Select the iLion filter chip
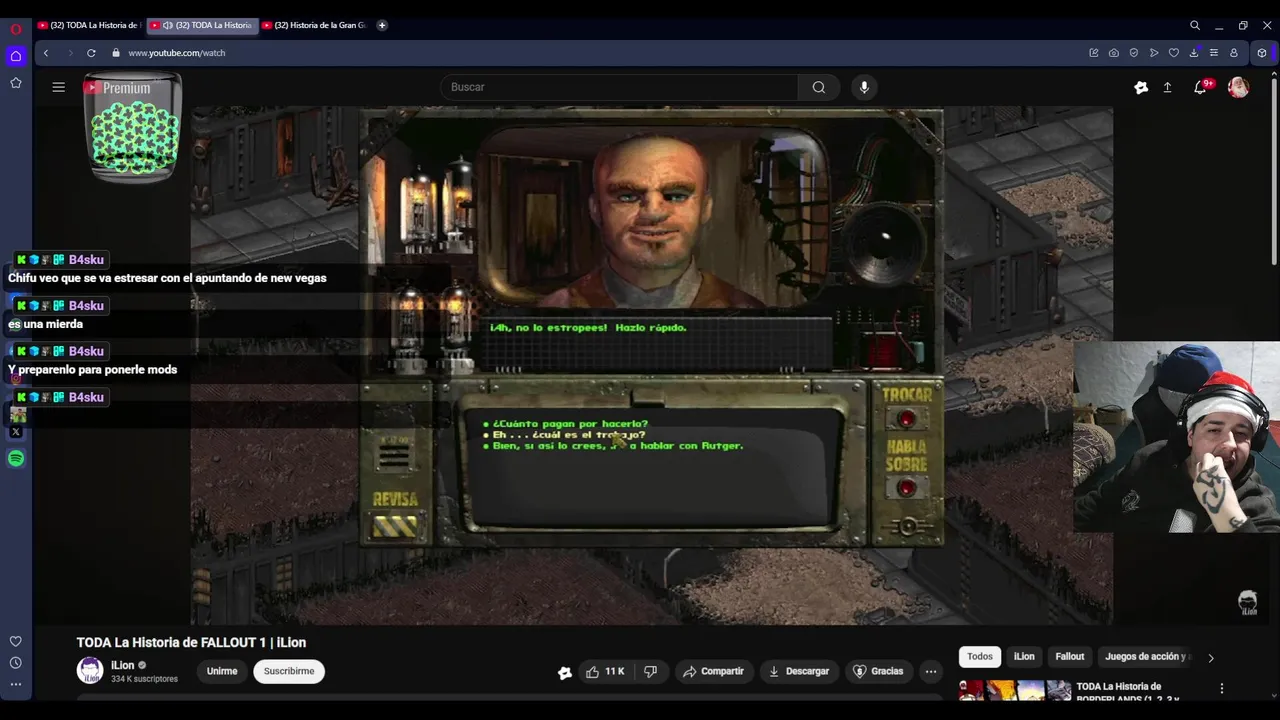Screen dimensions: 1280x720 click(1024, 657)
